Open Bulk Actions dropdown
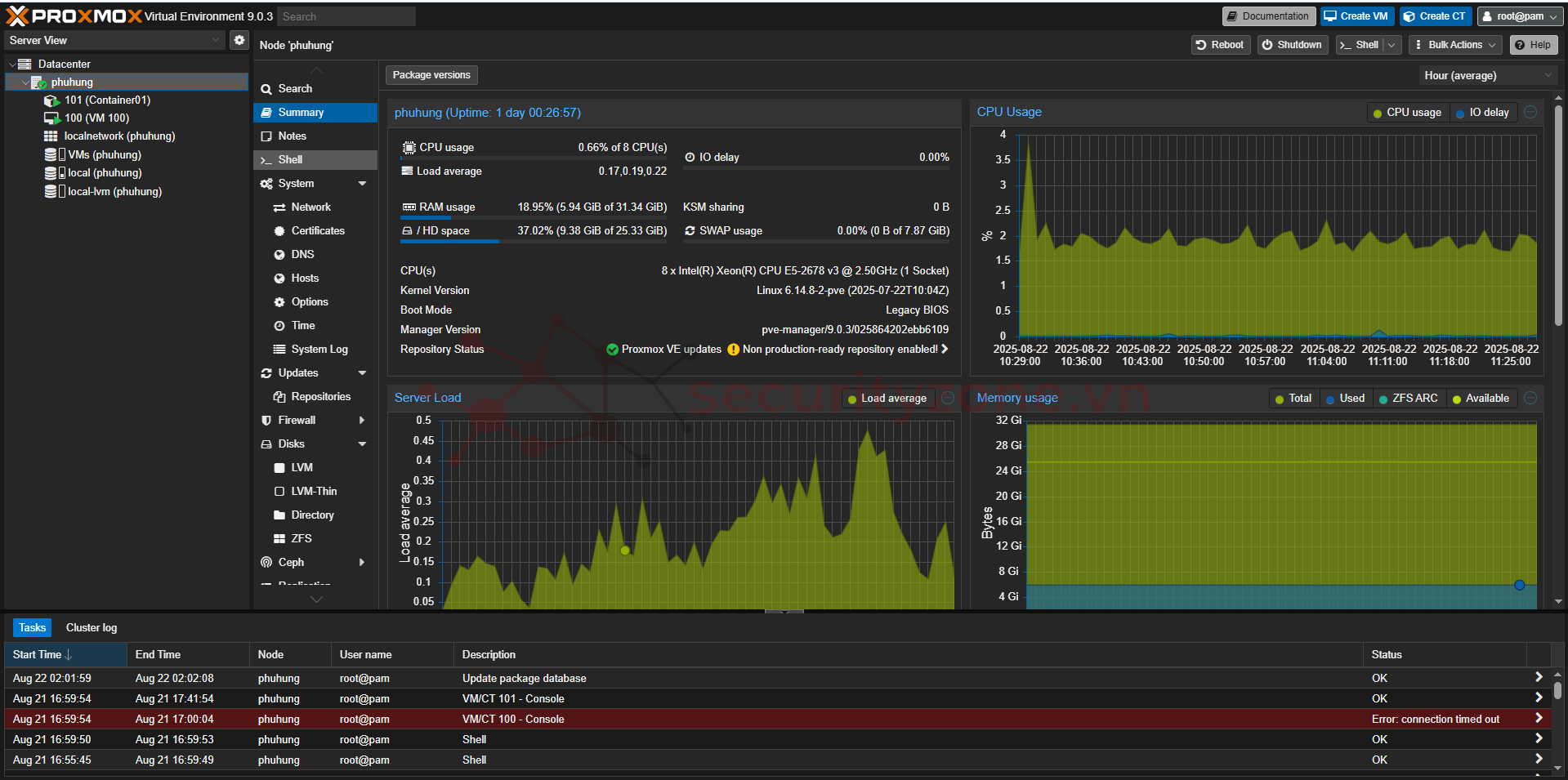This screenshot has height=780, width=1568. 1455,45
